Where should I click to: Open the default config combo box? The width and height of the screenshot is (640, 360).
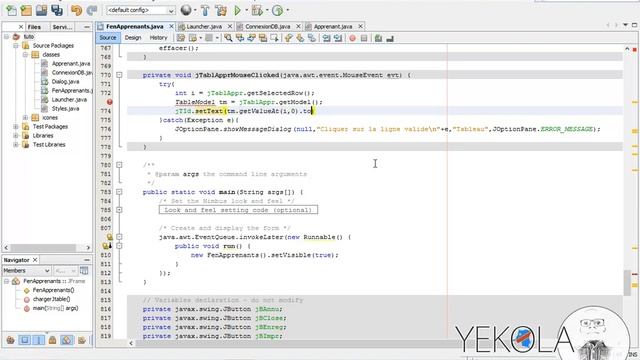(x=141, y=10)
